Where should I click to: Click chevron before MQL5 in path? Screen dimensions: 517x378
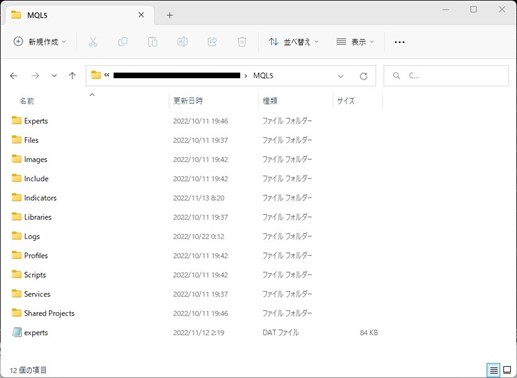246,76
